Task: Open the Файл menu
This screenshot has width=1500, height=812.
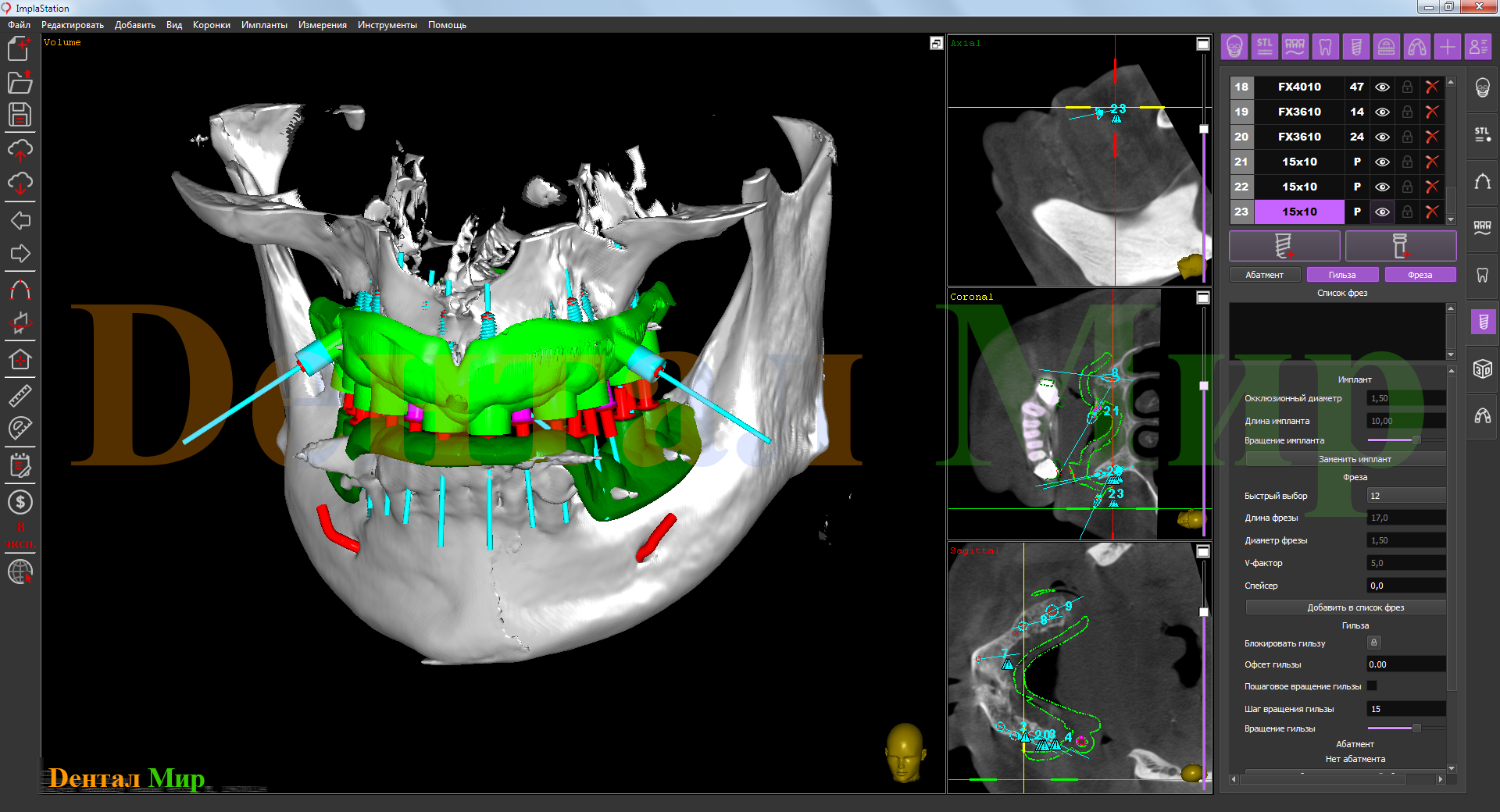Action: point(19,25)
